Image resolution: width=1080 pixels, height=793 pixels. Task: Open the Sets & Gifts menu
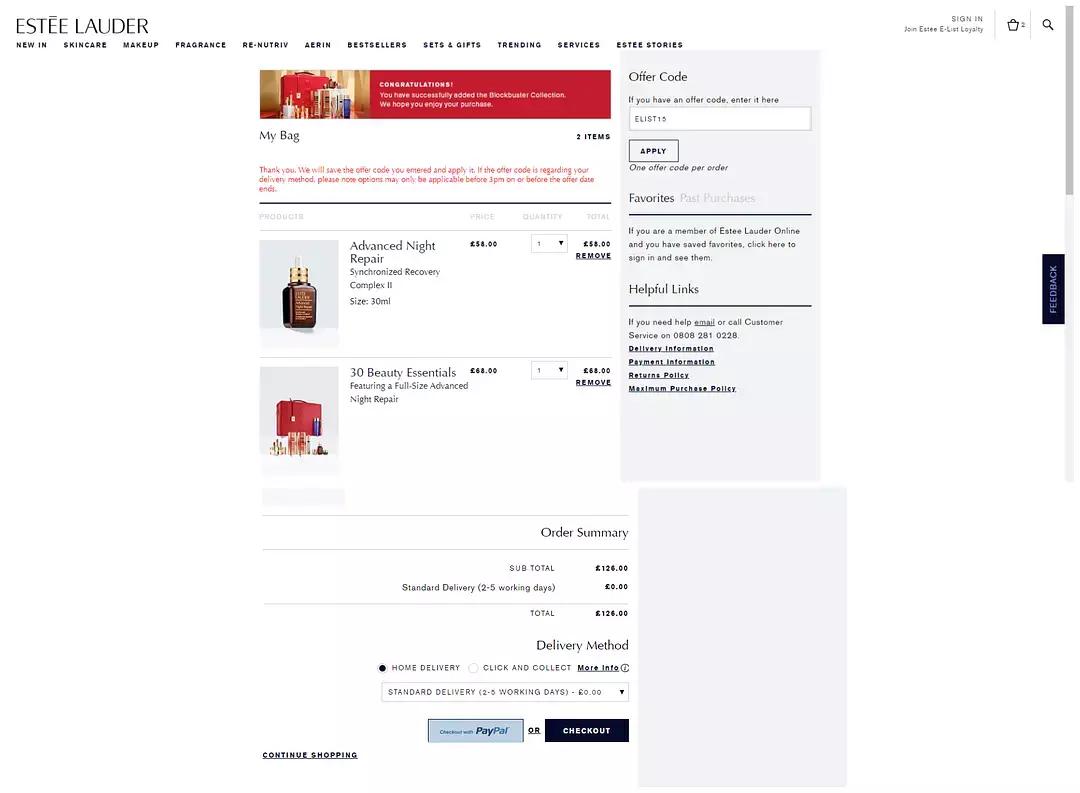point(452,45)
